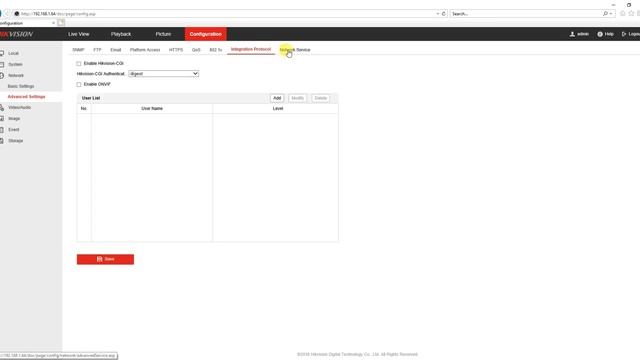640x360 pixels.
Task: Select Advanced Settings in the sidebar
Action: tap(27, 97)
